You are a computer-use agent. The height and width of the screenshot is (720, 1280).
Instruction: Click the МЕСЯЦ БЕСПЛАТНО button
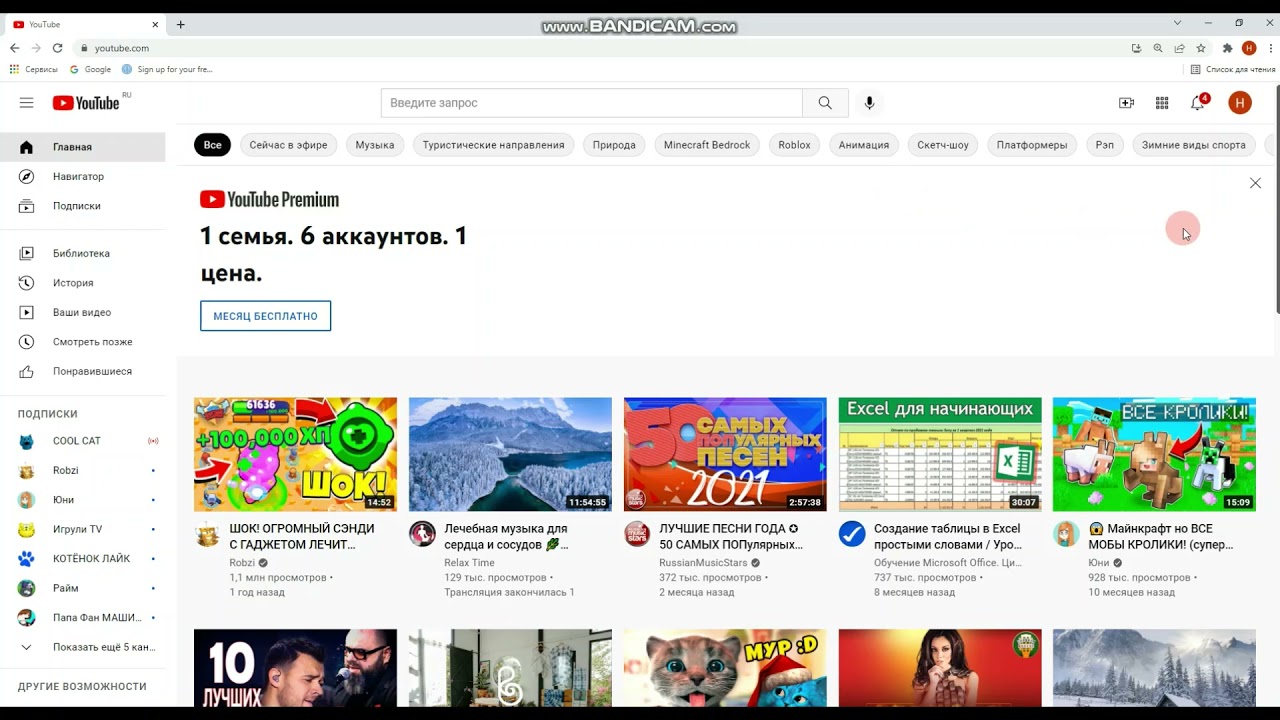click(265, 316)
